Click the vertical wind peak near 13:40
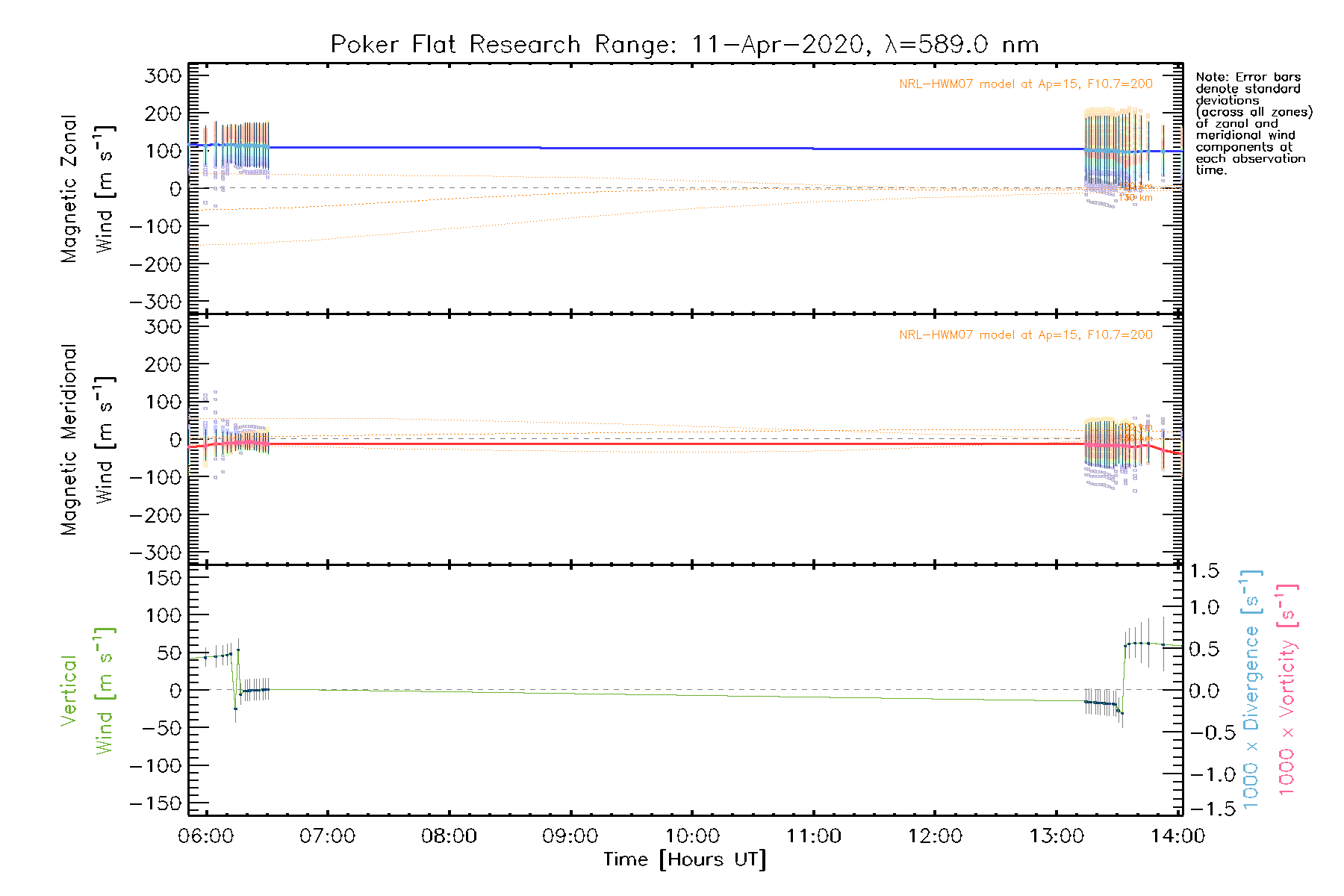 click(1142, 643)
